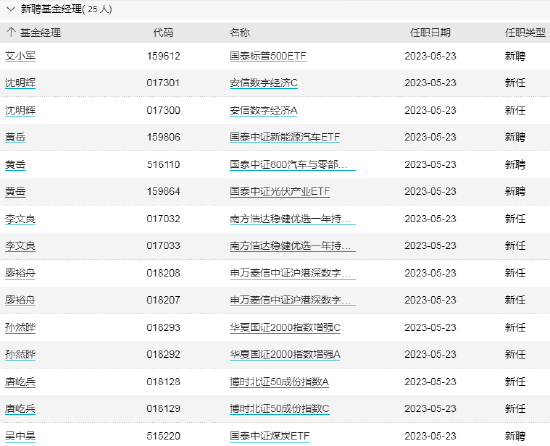Viewport: 550px width, 446px height.
Task: Open 南方浩达稳健优选 fund in row 017032
Action: coord(293,219)
